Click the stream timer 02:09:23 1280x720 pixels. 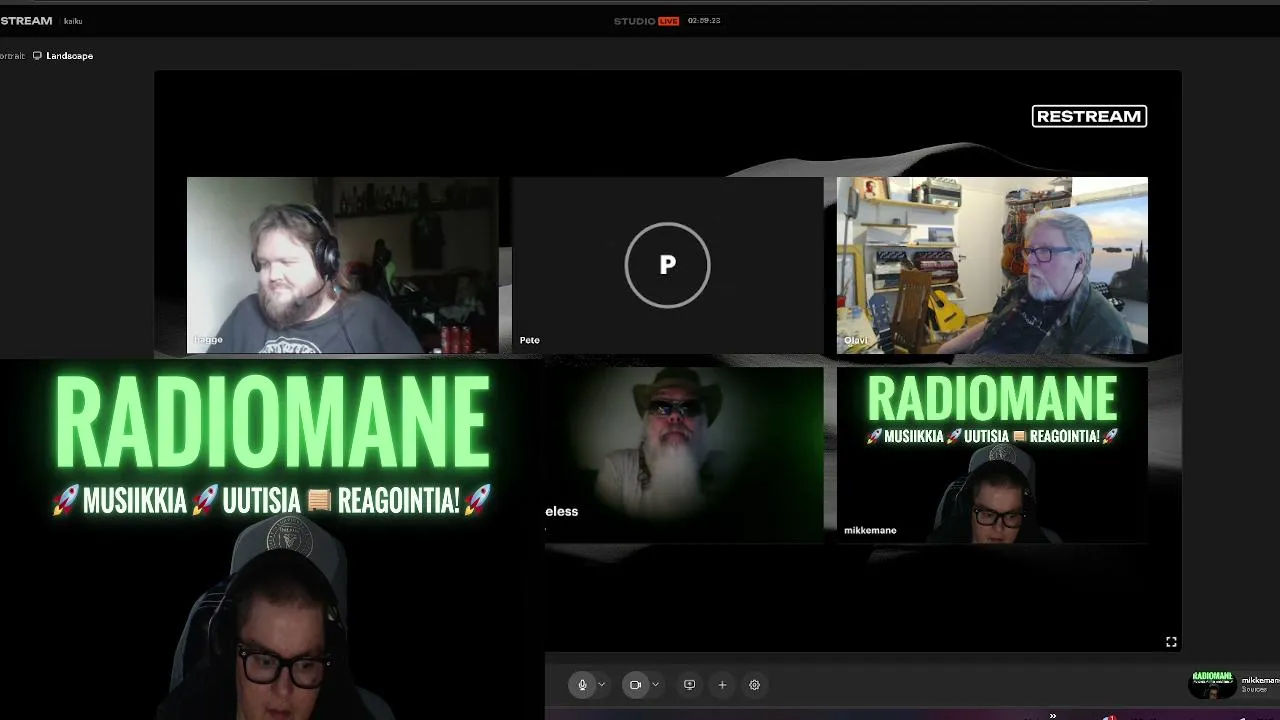click(704, 21)
